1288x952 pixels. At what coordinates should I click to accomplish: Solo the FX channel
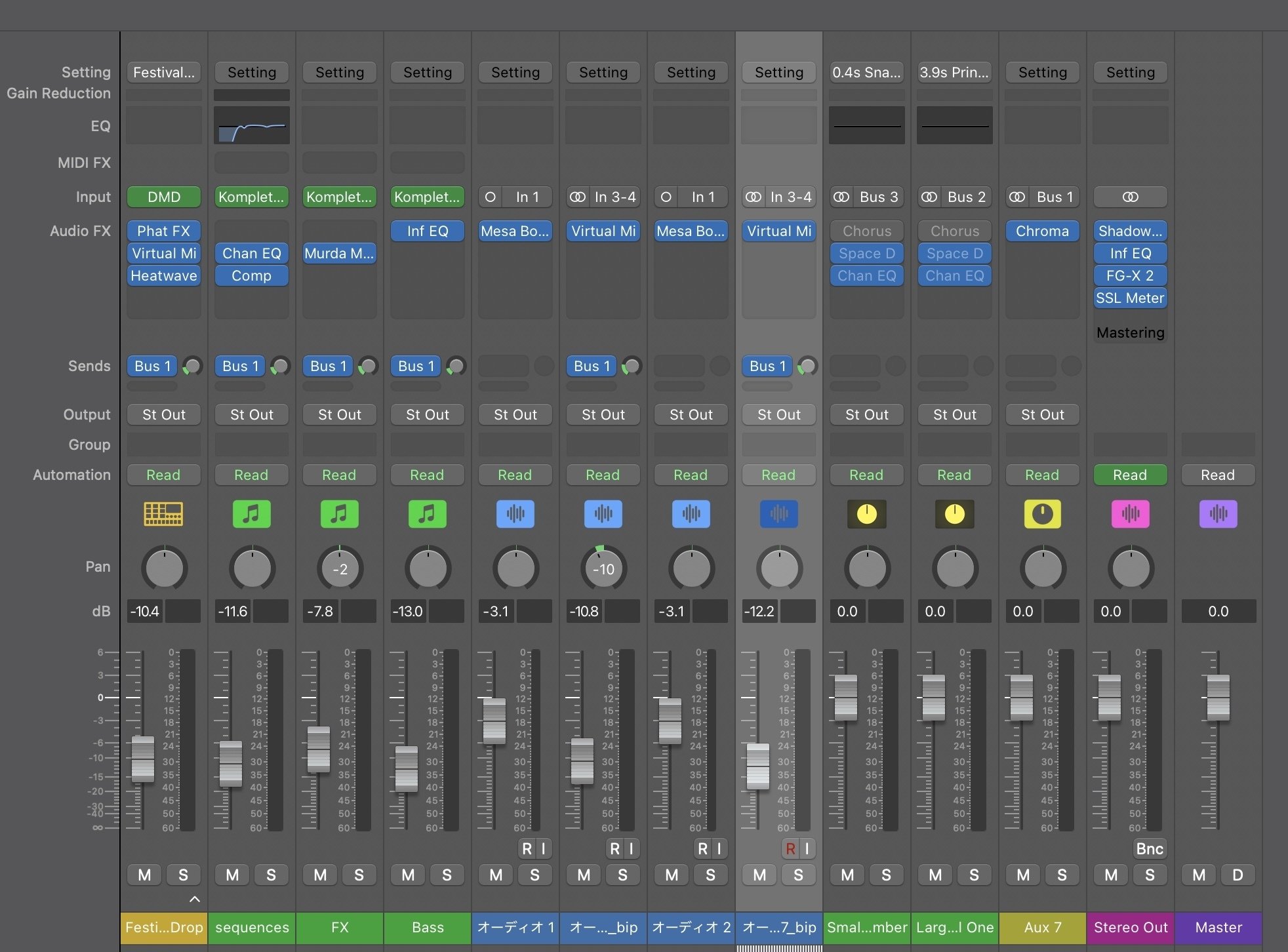pyautogui.click(x=359, y=875)
